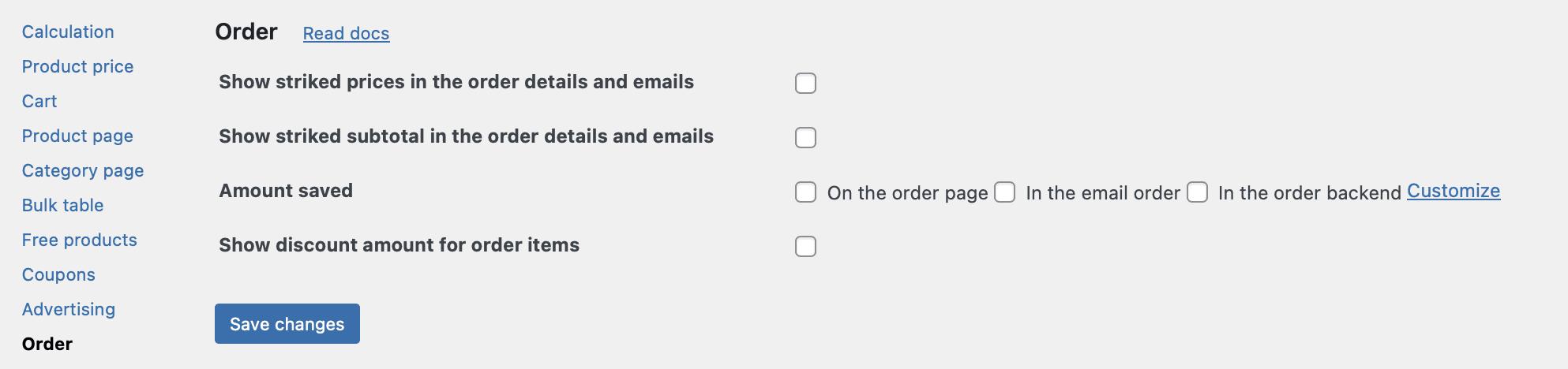Check show discount amount for order items
The height and width of the screenshot is (369, 1568).
pos(805,247)
